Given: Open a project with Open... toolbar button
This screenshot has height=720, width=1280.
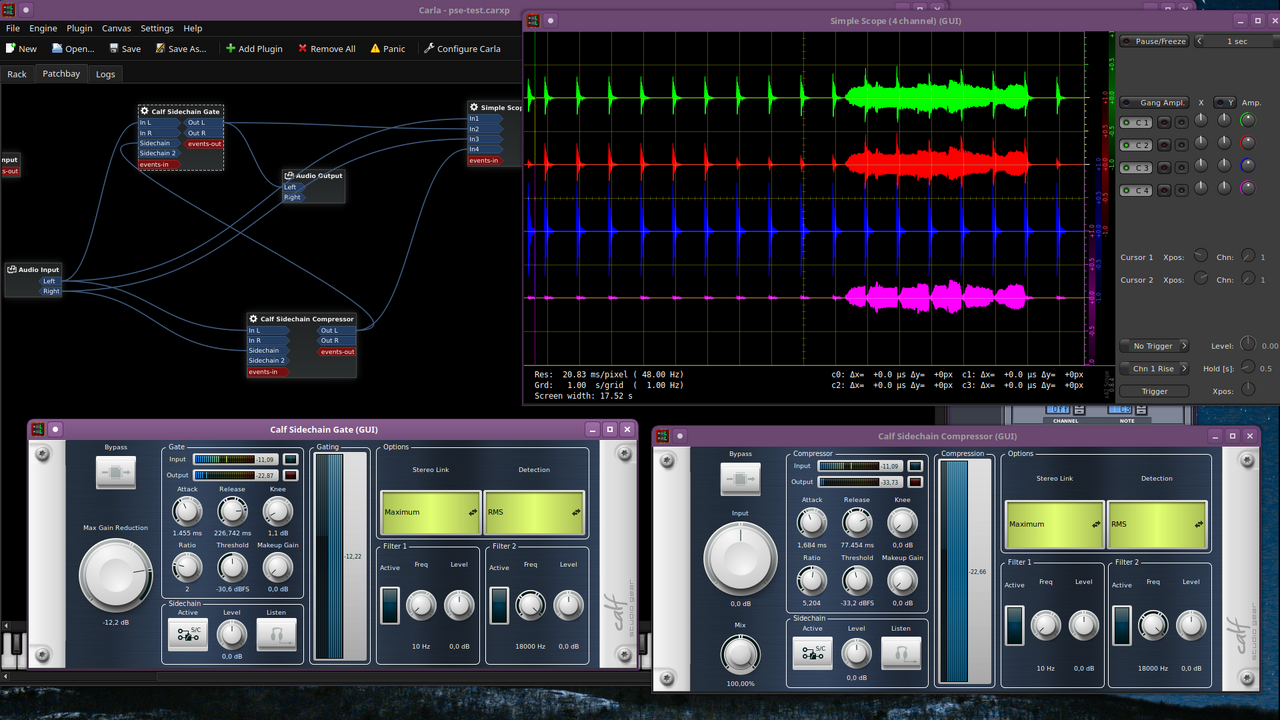Looking at the screenshot, I should click(73, 48).
